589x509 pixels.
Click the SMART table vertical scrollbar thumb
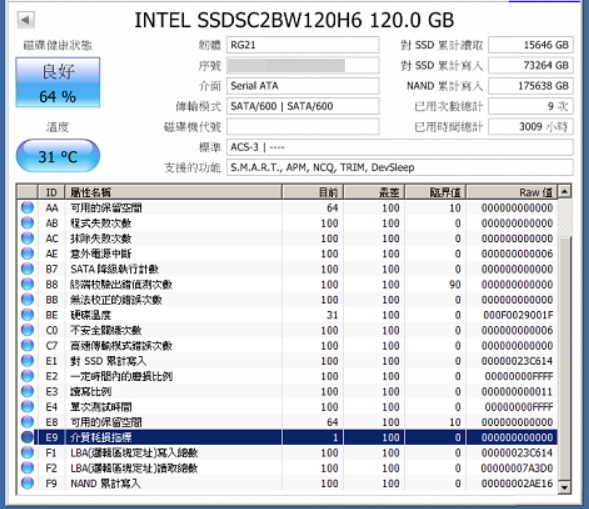pos(564,358)
